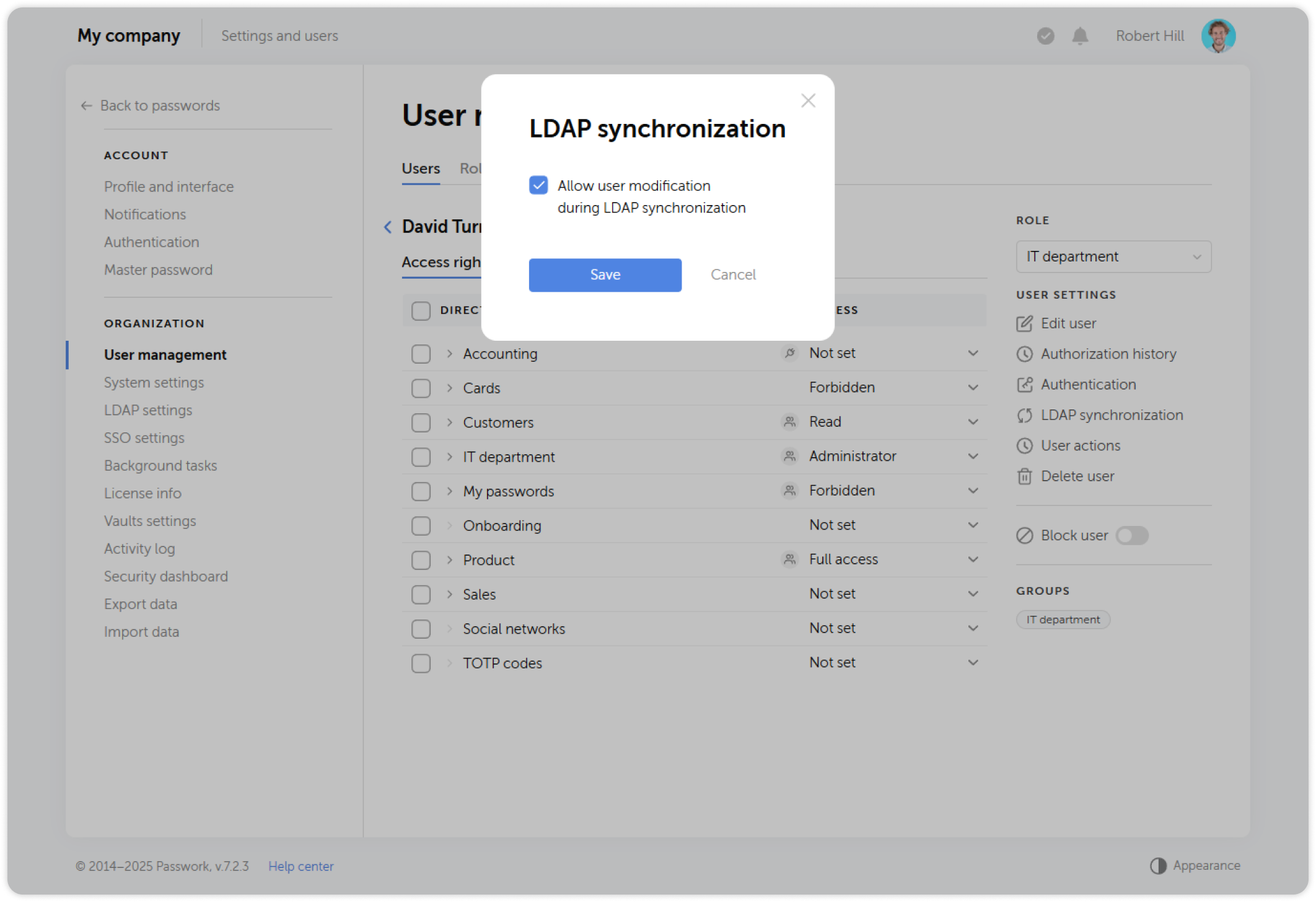Open the Role dropdown showing IT department
Viewport: 1316px width, 902px height.
coord(1113,256)
